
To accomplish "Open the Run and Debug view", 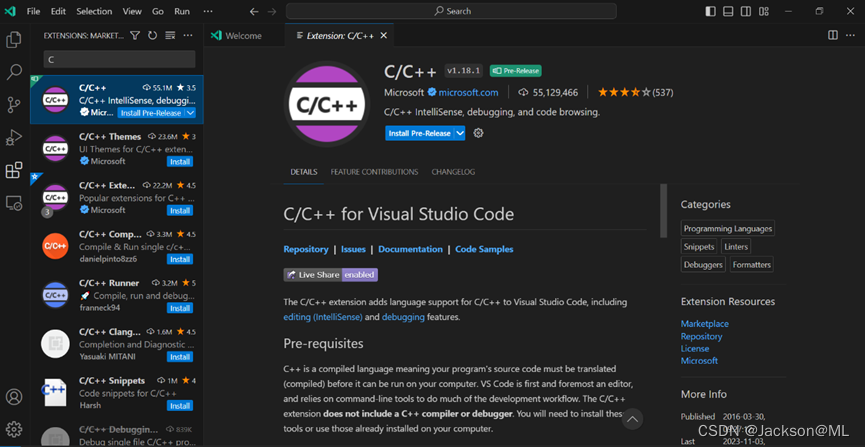I will (x=14, y=137).
